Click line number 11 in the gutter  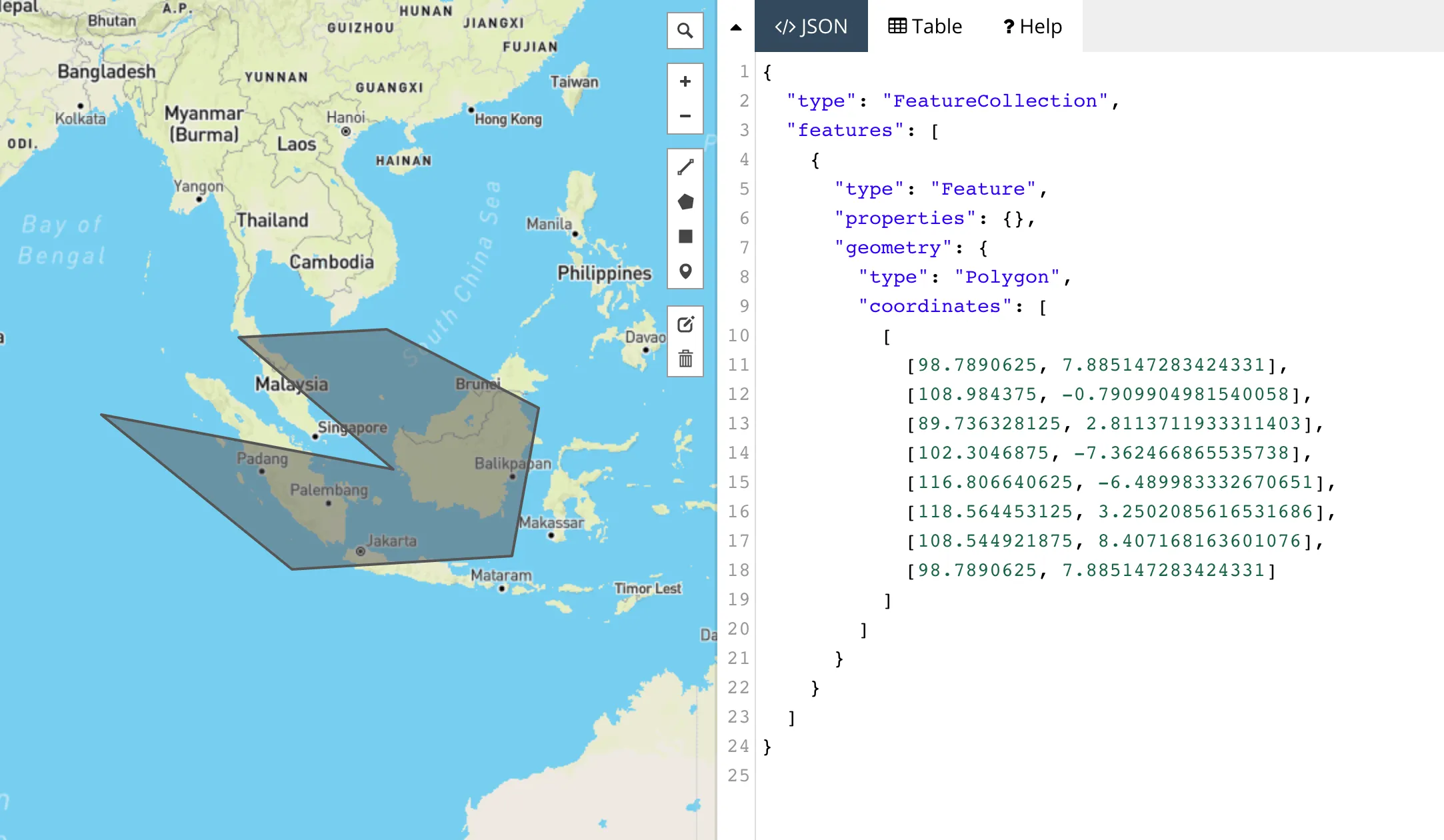(738, 365)
